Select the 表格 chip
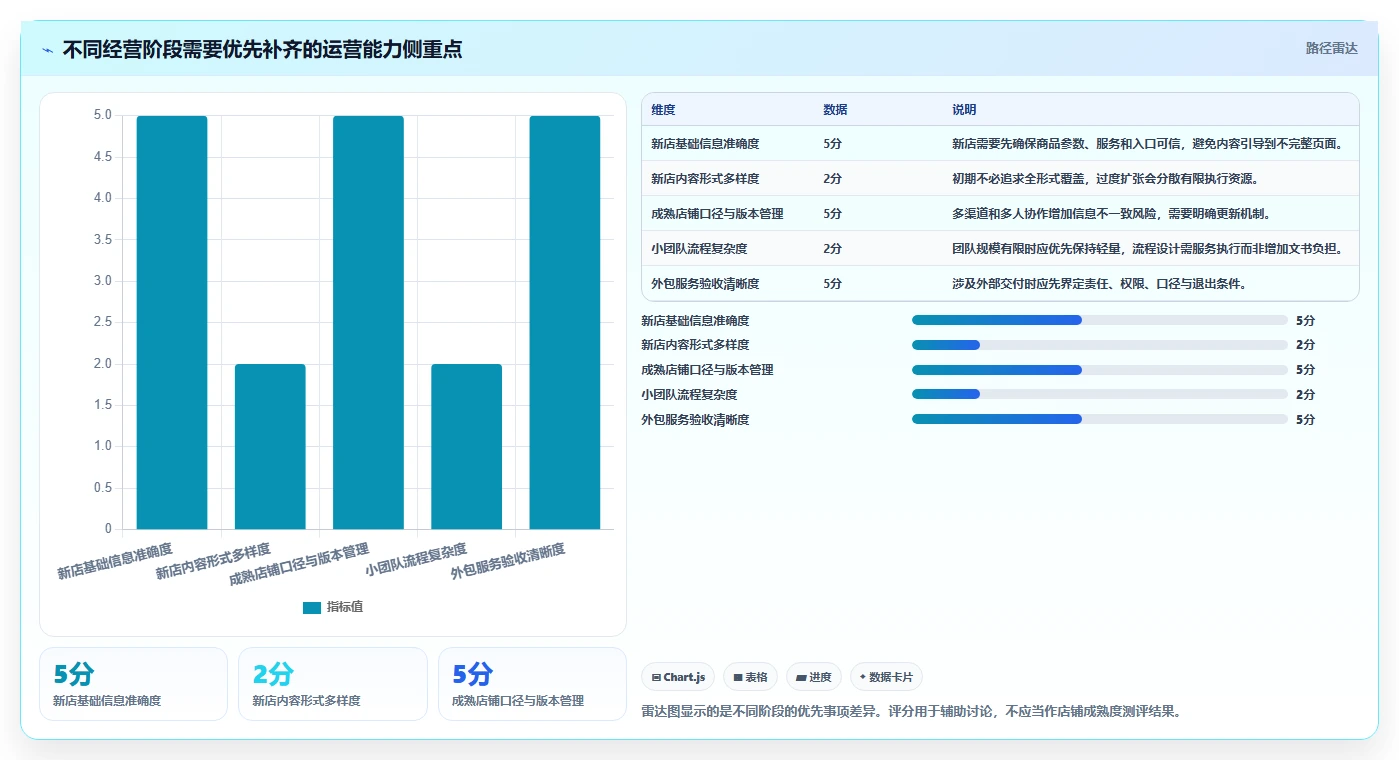This screenshot has width=1399, height=760. [x=750, y=677]
